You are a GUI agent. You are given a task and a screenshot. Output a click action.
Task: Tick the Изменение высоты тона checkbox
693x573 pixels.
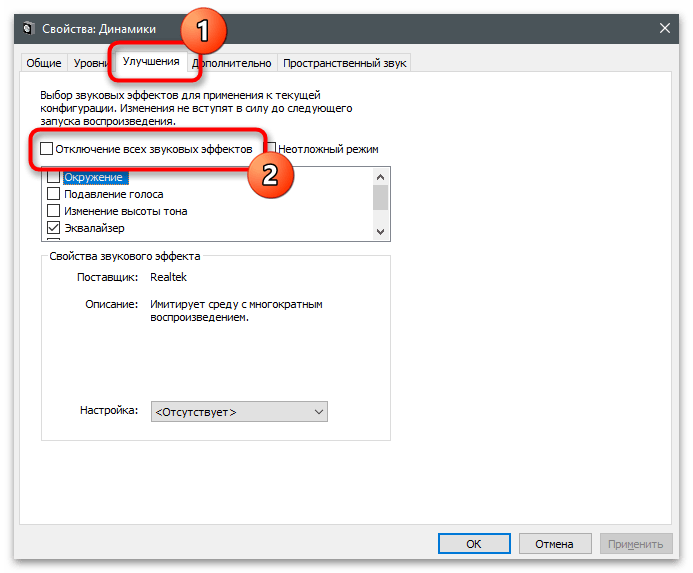[53, 210]
